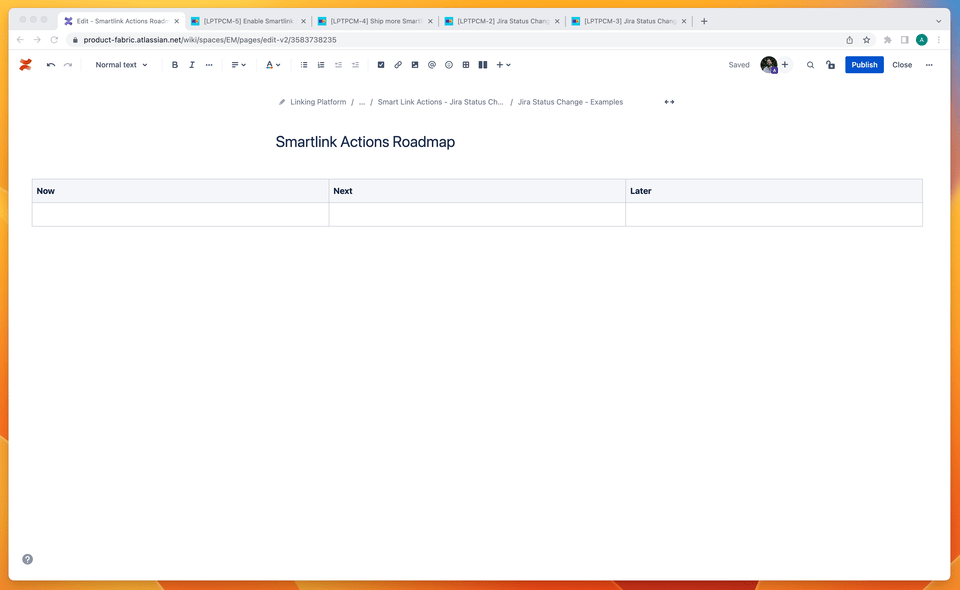Open the Chrome three-dot menu

(x=939, y=40)
